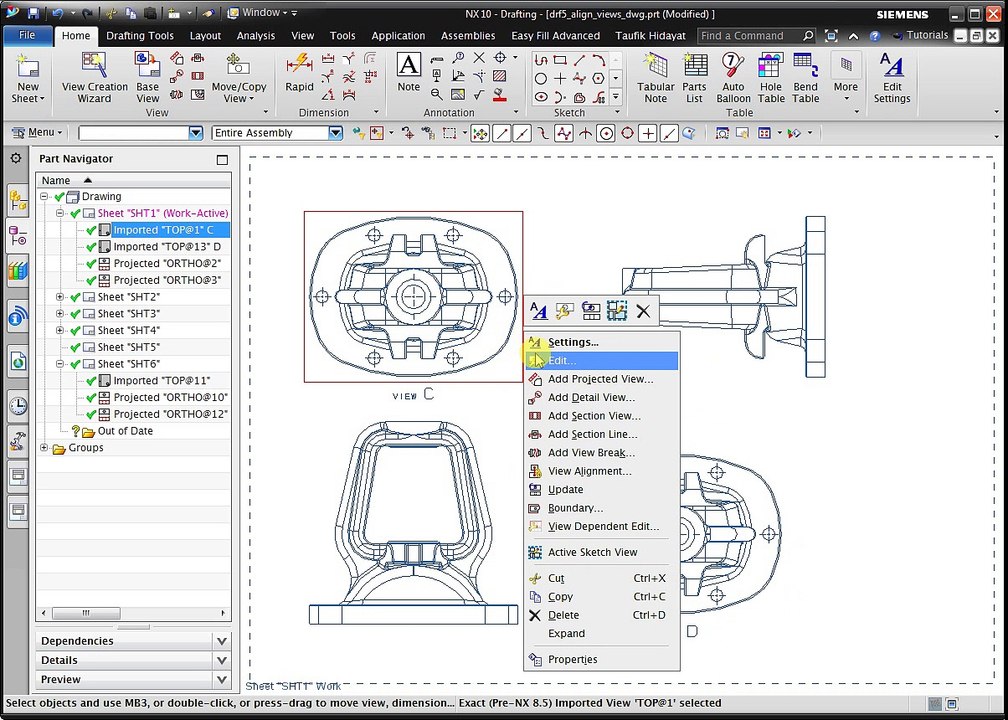Toggle checkmark of Projected "ORTHO@10"
Screen dimensions: 1008x720
[x=91, y=397]
